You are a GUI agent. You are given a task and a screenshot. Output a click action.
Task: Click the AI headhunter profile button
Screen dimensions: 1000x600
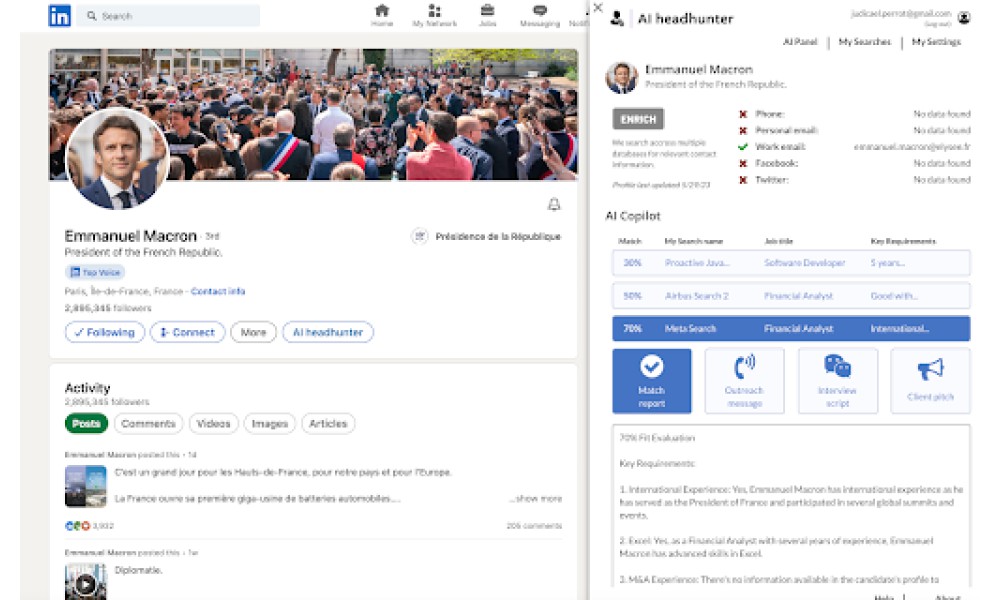(328, 332)
